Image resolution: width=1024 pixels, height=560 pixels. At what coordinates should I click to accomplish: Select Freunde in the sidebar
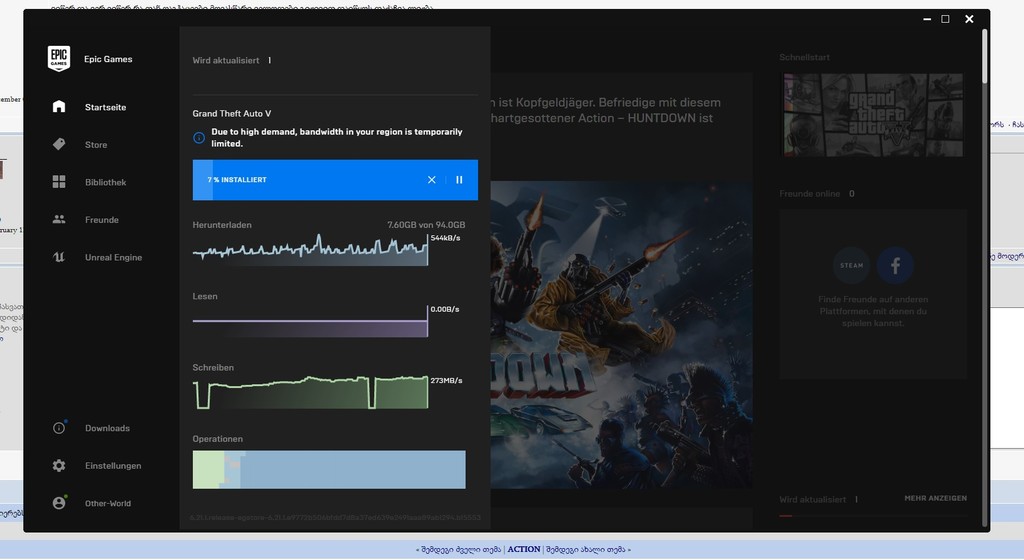click(x=102, y=220)
